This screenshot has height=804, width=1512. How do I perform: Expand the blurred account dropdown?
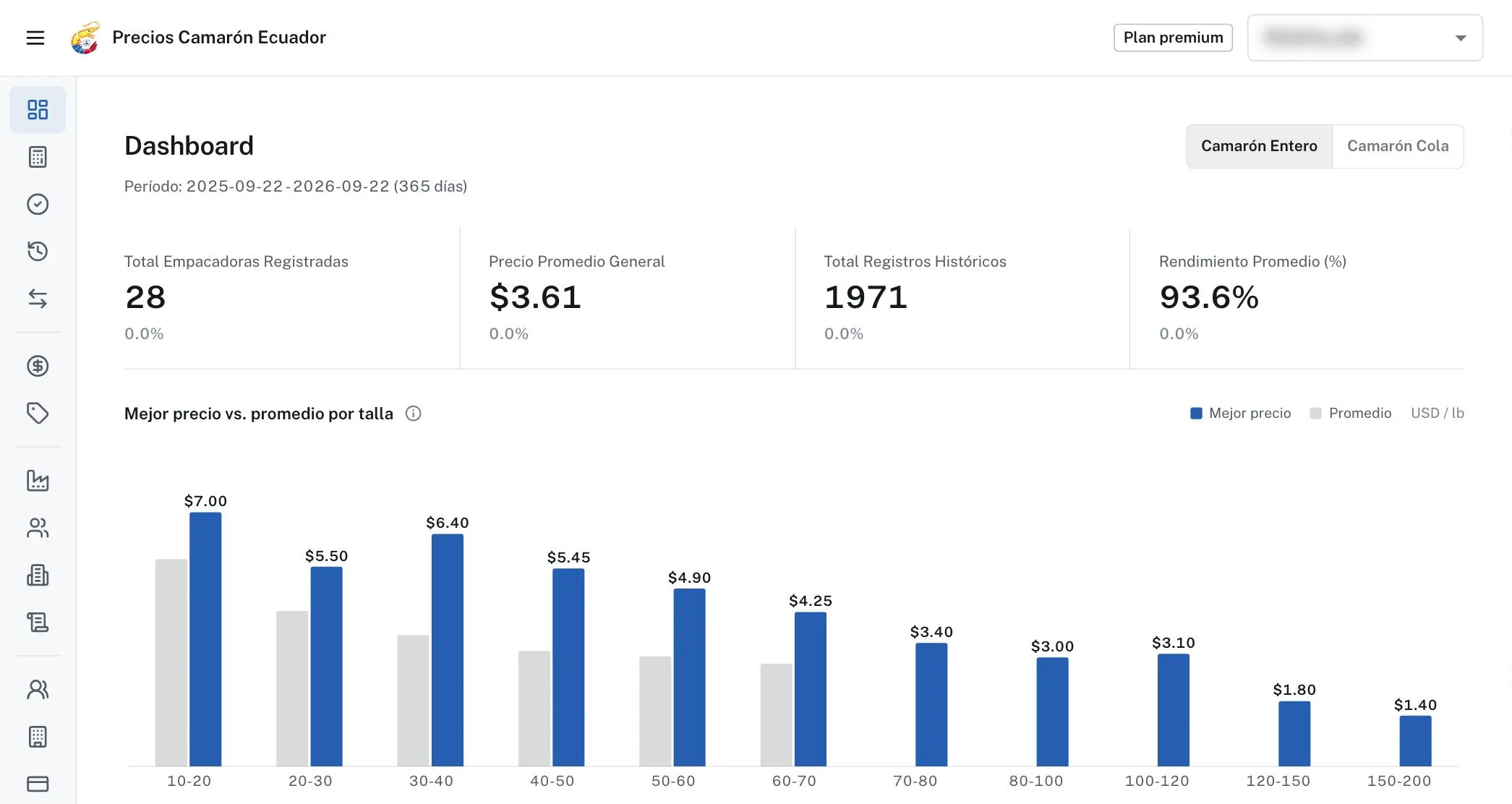pos(1364,38)
